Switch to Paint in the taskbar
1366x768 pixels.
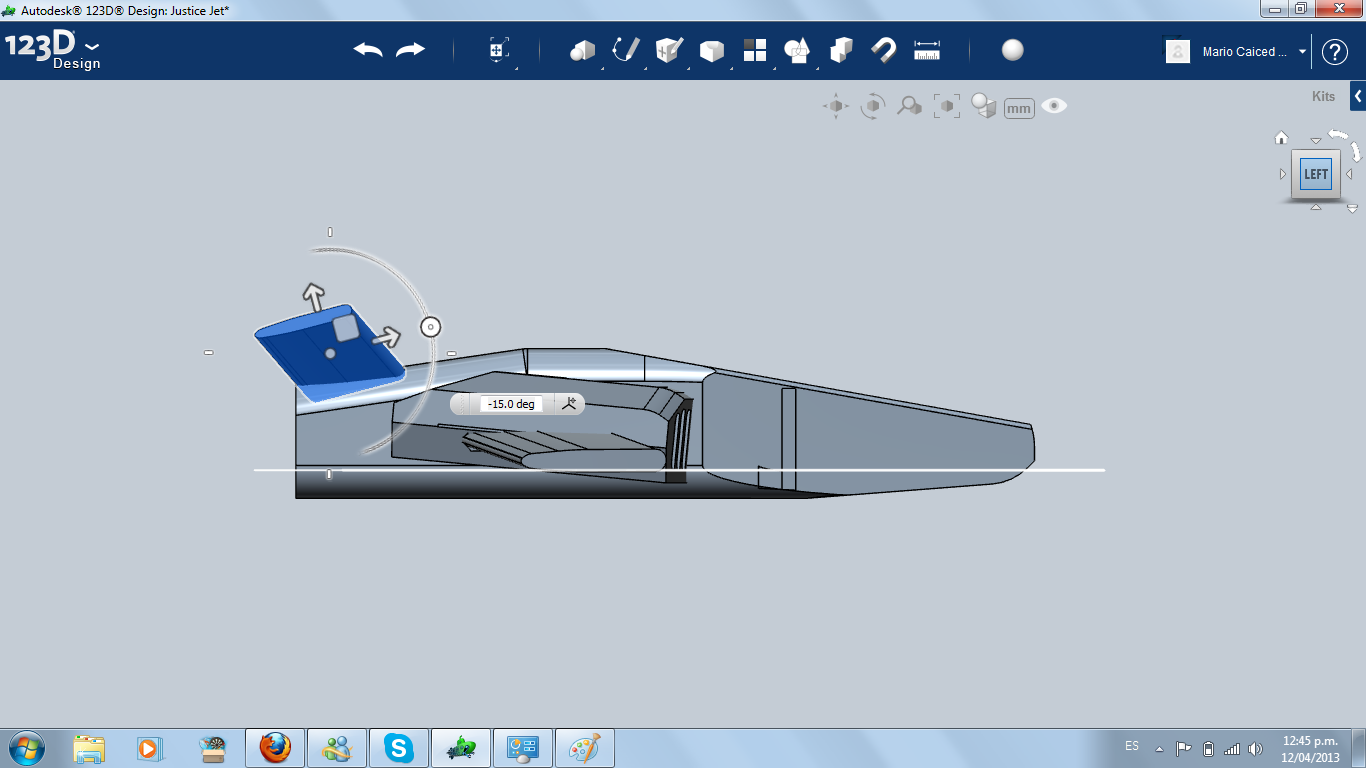pos(584,748)
